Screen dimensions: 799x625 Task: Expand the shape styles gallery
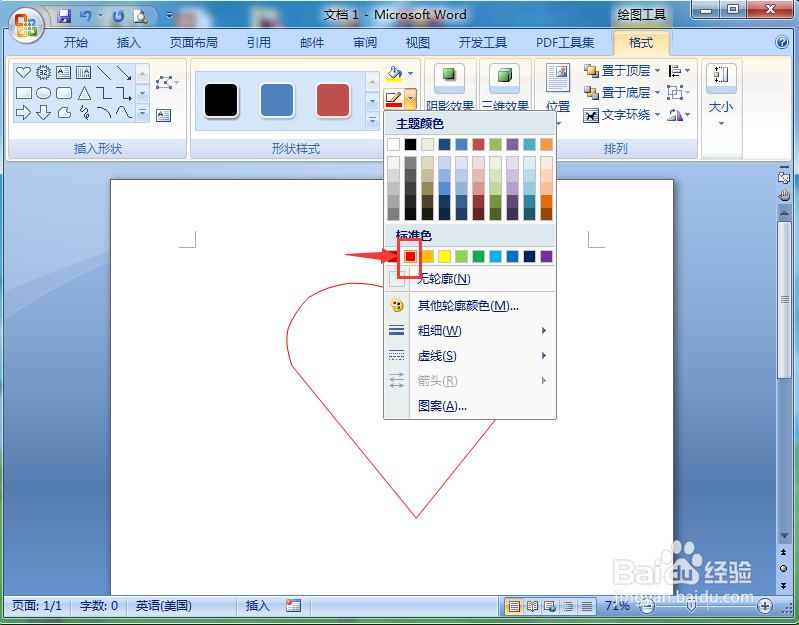point(372,121)
